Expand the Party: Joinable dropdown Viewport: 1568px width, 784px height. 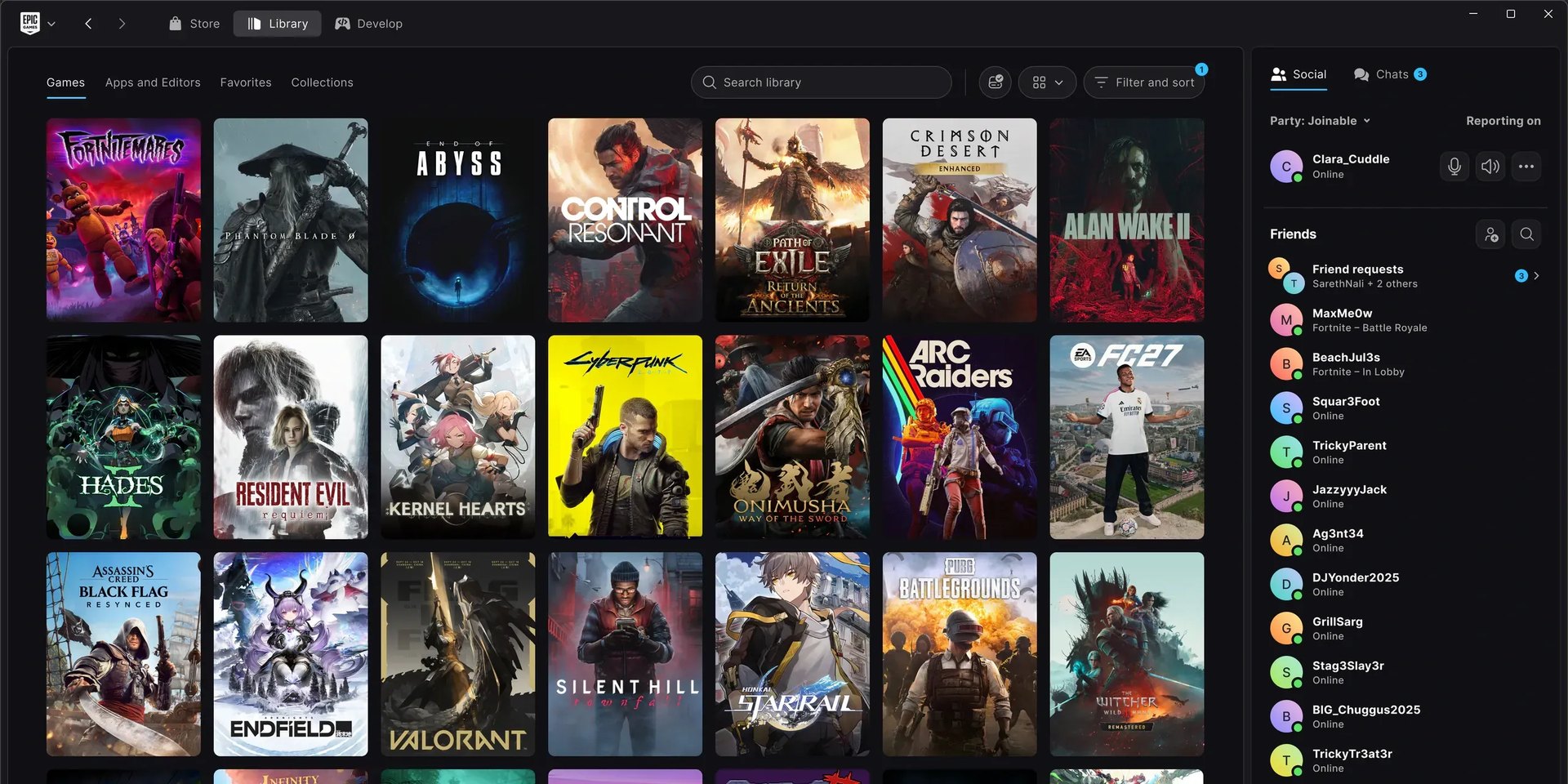click(1320, 121)
